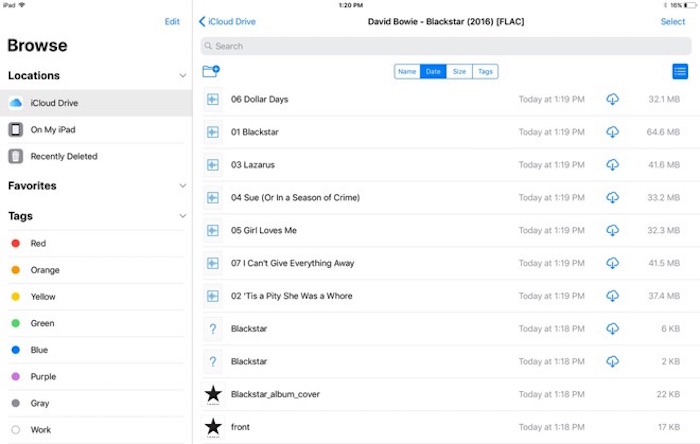Viewport: 700px width, 444px height.
Task: Download 01 Blackstar via cloud icon
Action: coord(612,132)
